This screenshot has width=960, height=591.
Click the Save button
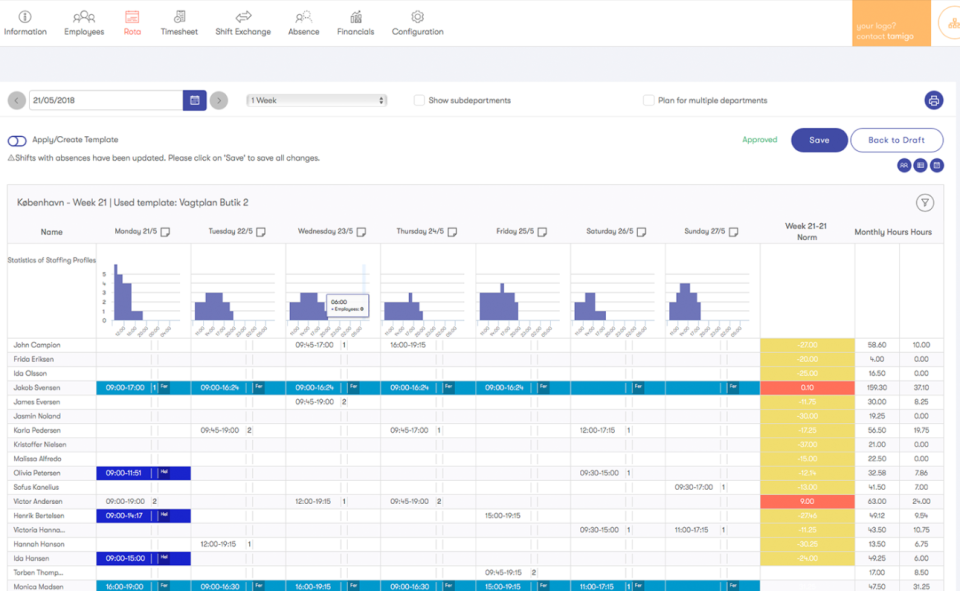pyautogui.click(x=819, y=140)
